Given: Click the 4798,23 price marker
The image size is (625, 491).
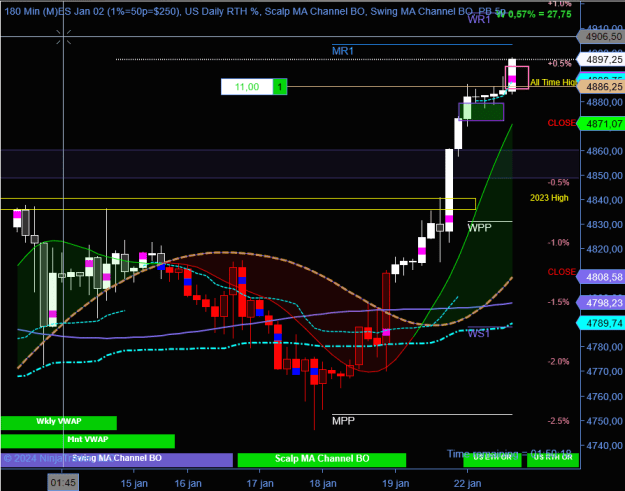Looking at the screenshot, I should pos(603,303).
